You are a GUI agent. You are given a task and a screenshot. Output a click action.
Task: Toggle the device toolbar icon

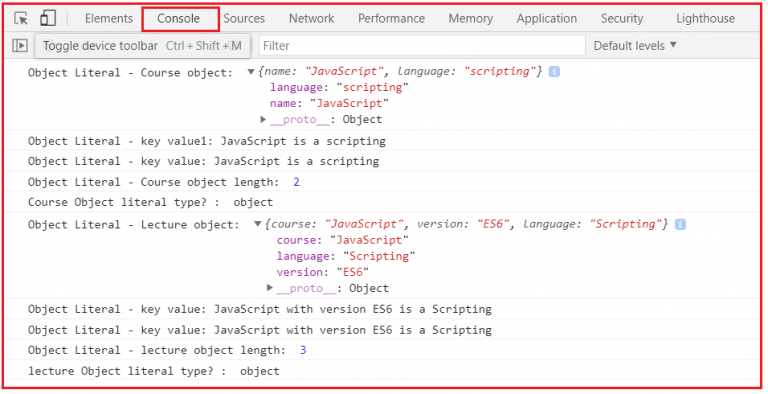coord(48,18)
